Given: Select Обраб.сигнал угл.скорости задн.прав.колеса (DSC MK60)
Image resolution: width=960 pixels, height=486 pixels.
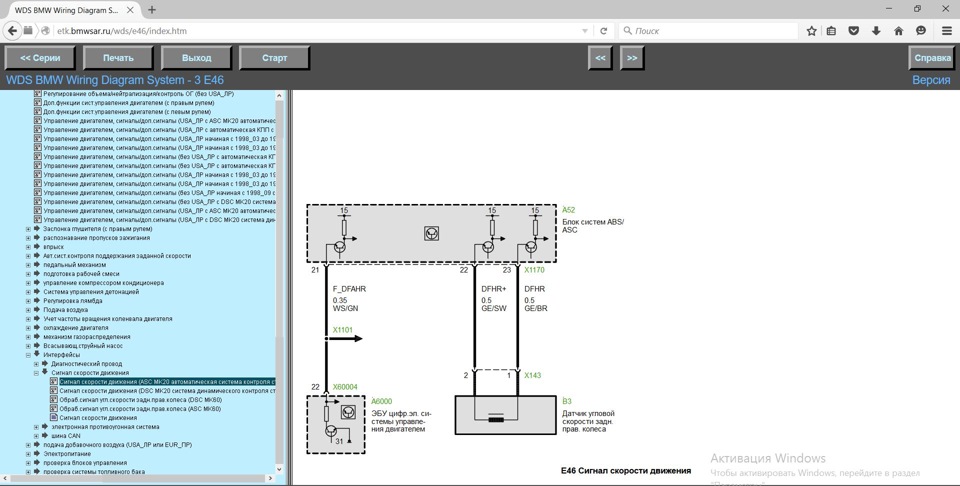Looking at the screenshot, I should pyautogui.click(x=140, y=400).
